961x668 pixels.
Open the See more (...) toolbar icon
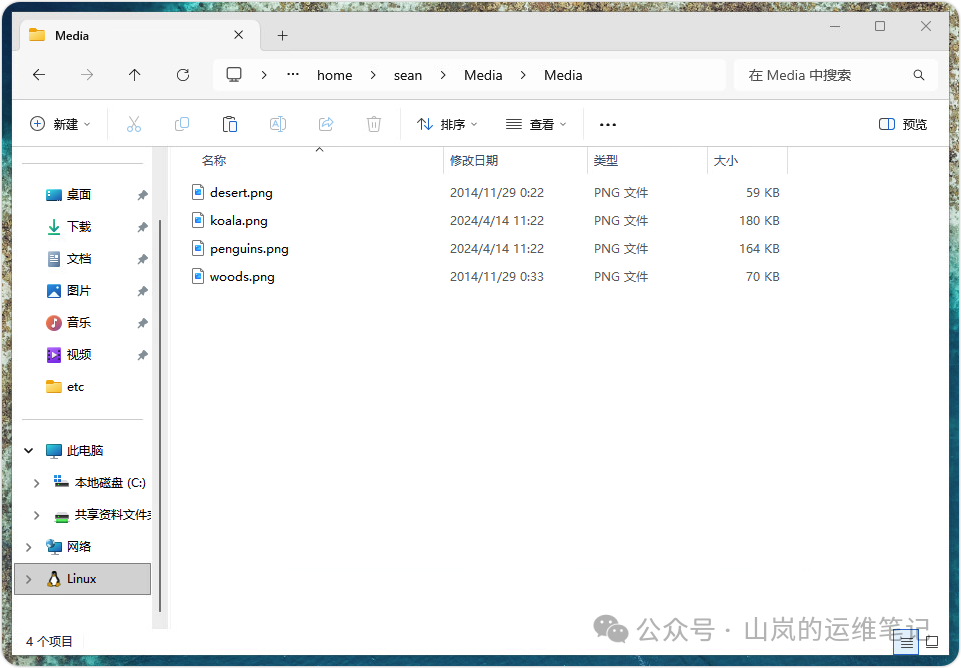[x=607, y=123]
